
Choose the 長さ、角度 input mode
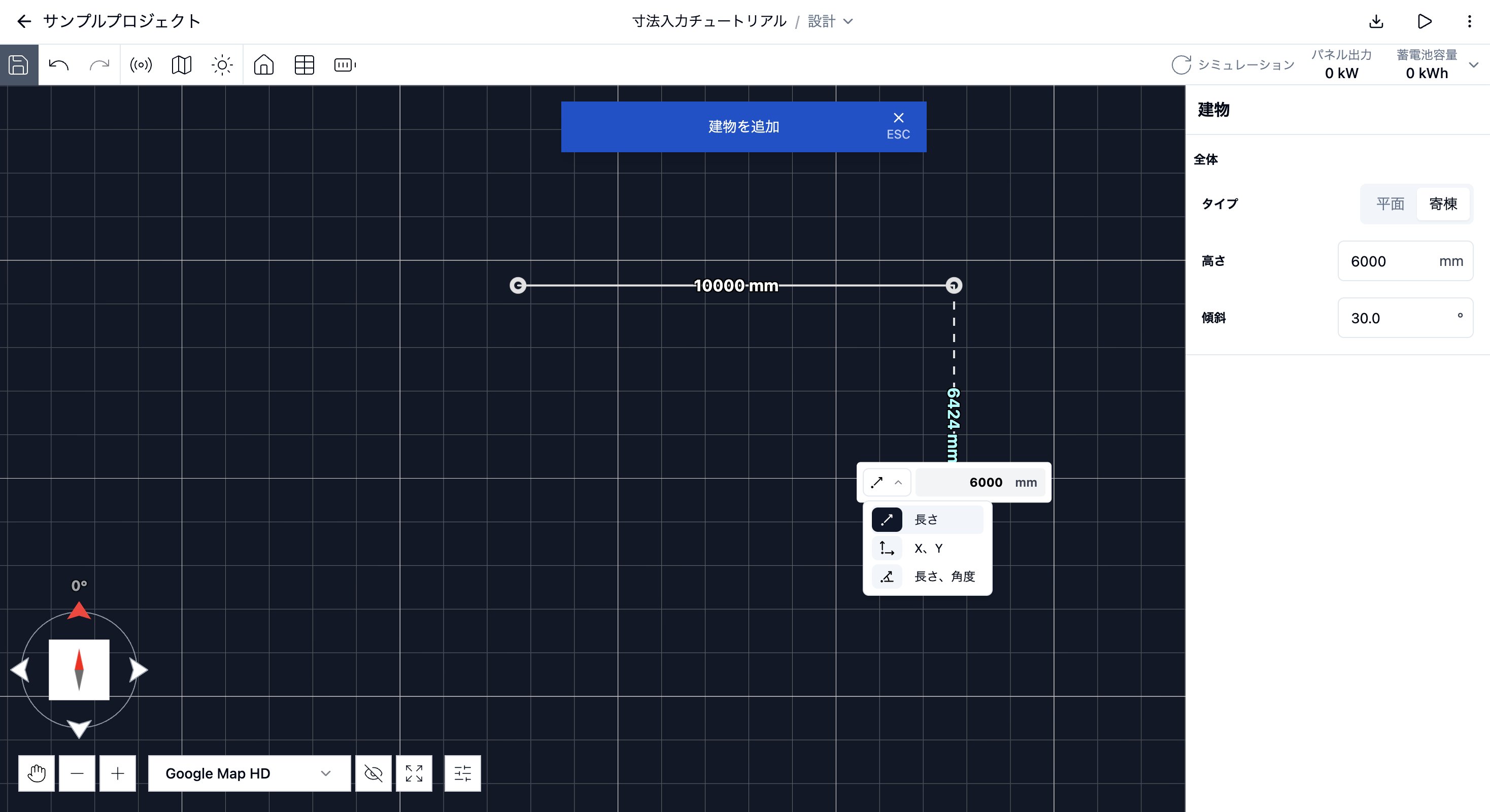point(927,576)
